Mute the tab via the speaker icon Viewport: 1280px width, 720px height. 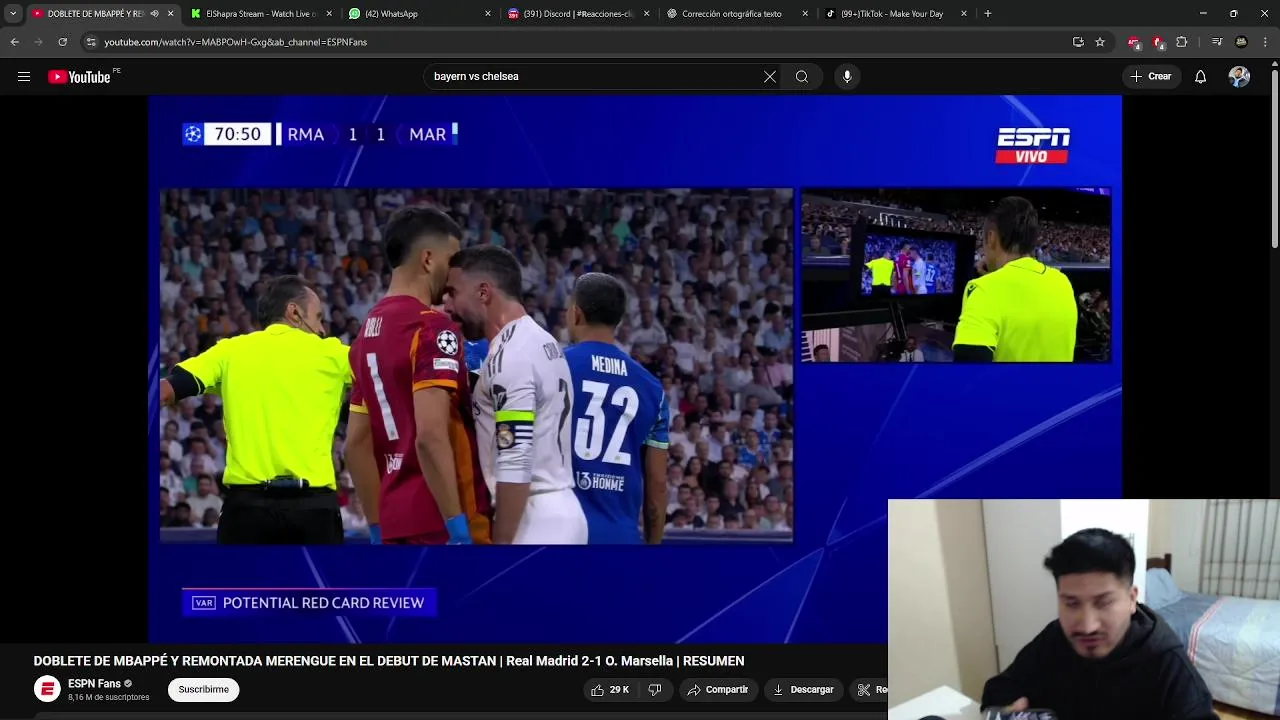(154, 14)
